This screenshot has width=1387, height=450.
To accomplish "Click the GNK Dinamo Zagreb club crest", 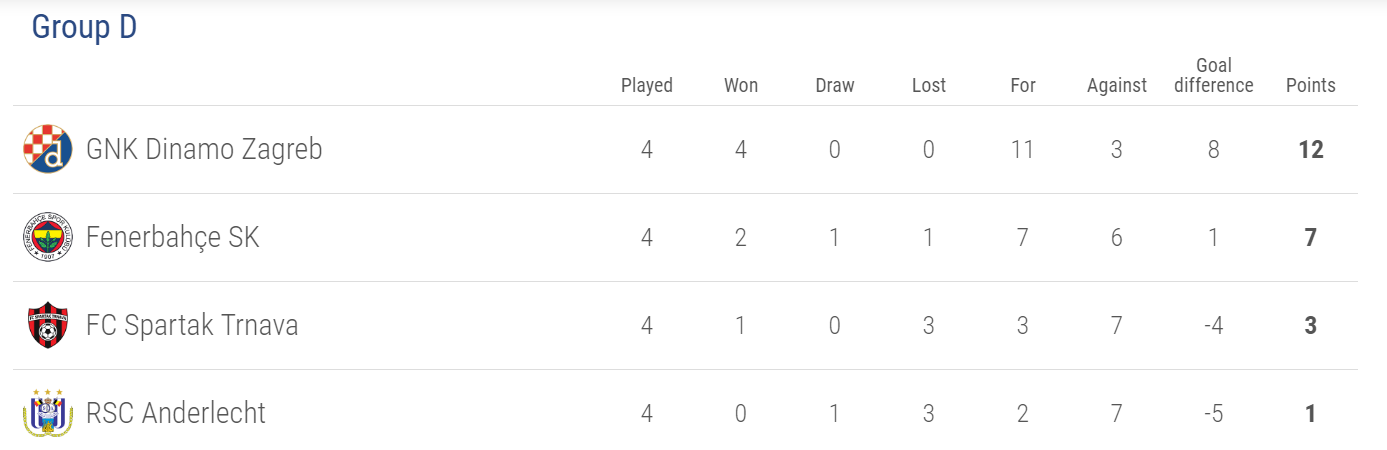I will pyautogui.click(x=48, y=149).
